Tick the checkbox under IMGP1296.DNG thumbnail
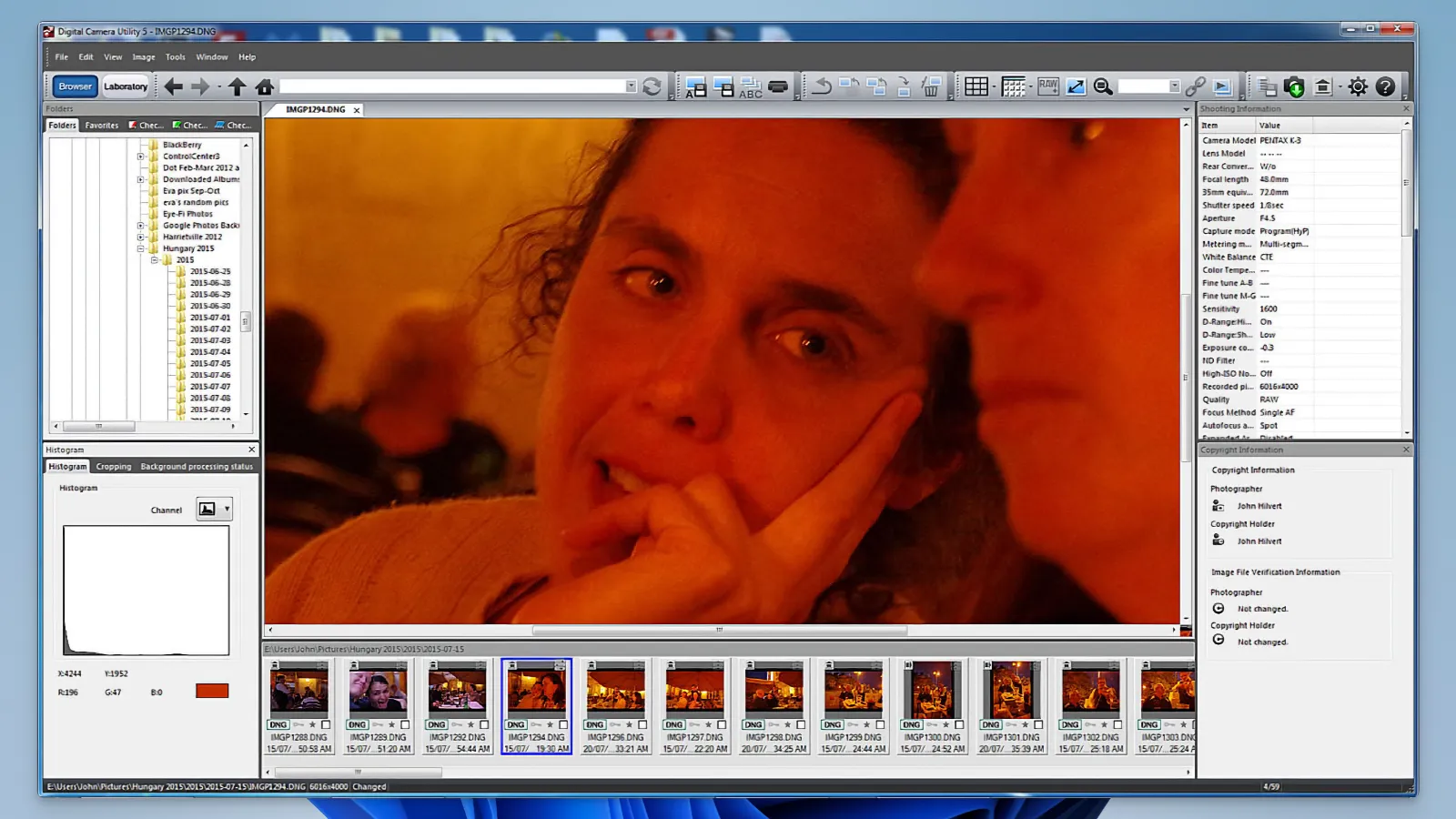1456x819 pixels. 642,725
